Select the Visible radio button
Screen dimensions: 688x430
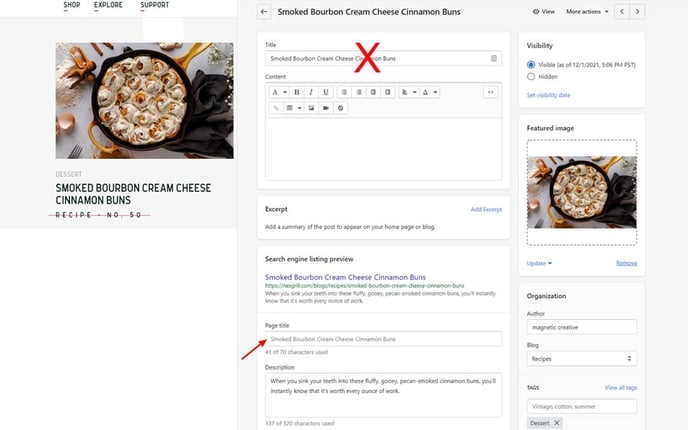click(531, 64)
